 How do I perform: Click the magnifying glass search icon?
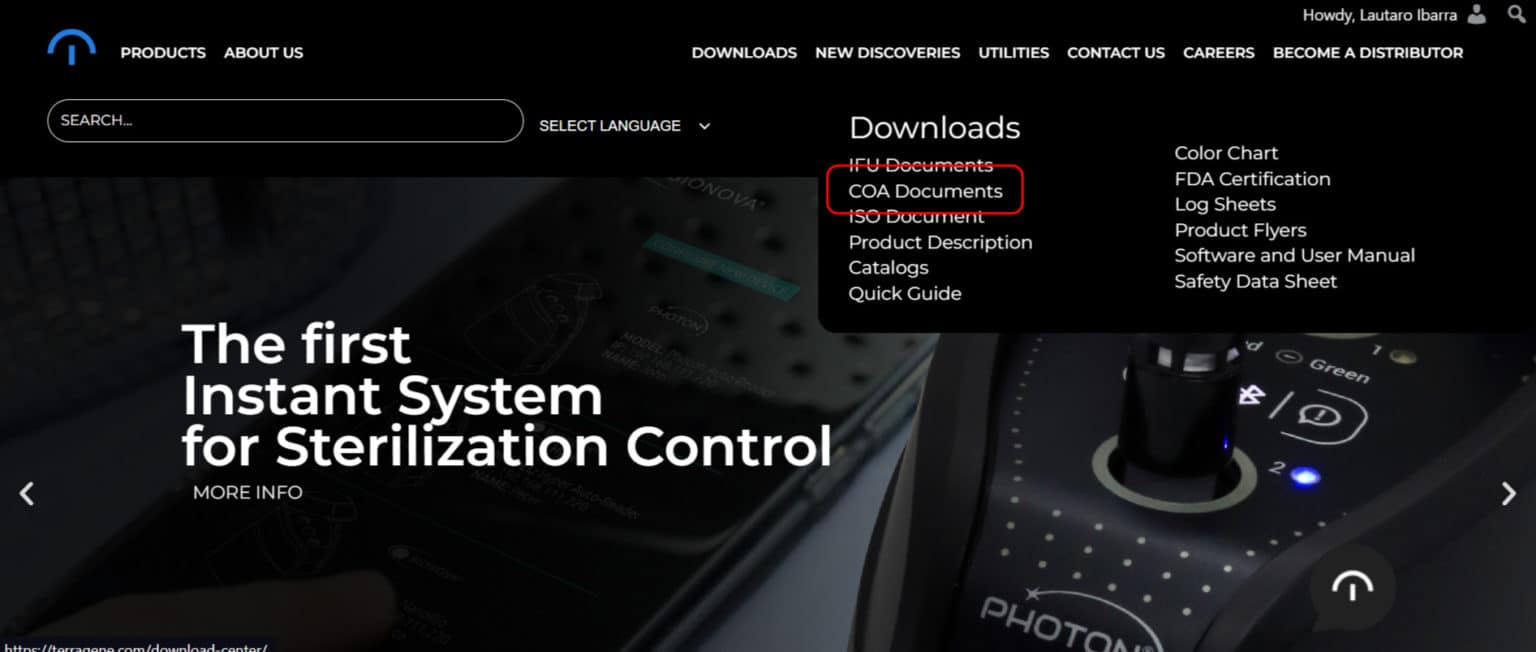click(x=1517, y=15)
